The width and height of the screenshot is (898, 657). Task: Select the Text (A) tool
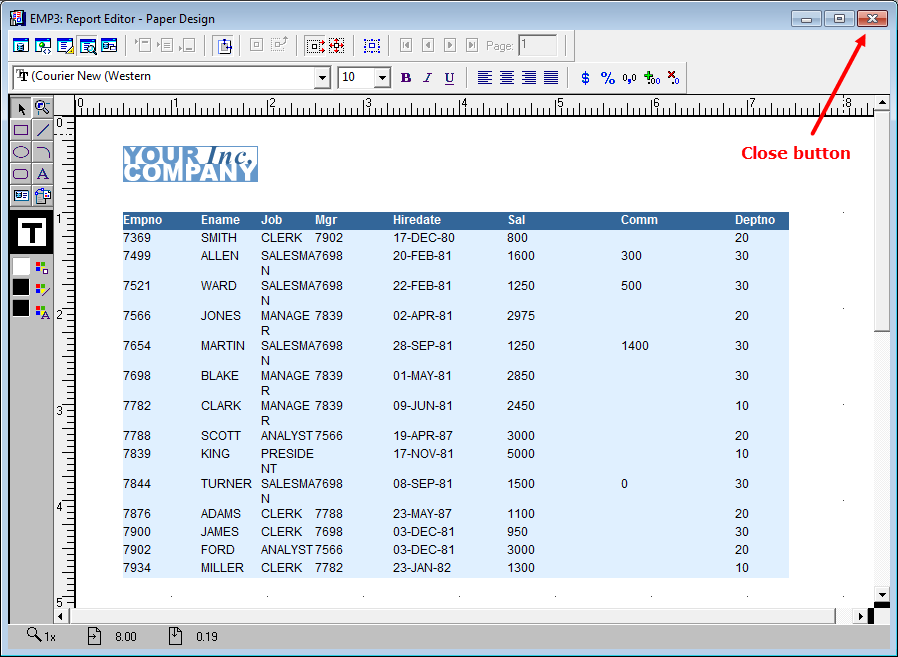42,174
